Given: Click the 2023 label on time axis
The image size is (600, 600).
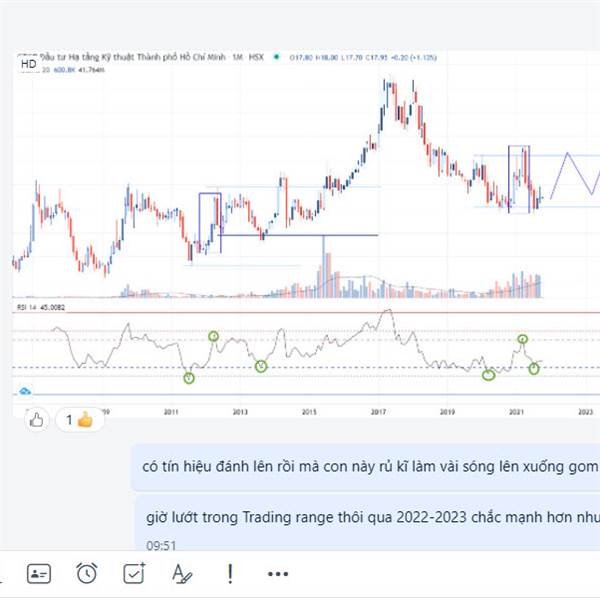Looking at the screenshot, I should [586, 410].
